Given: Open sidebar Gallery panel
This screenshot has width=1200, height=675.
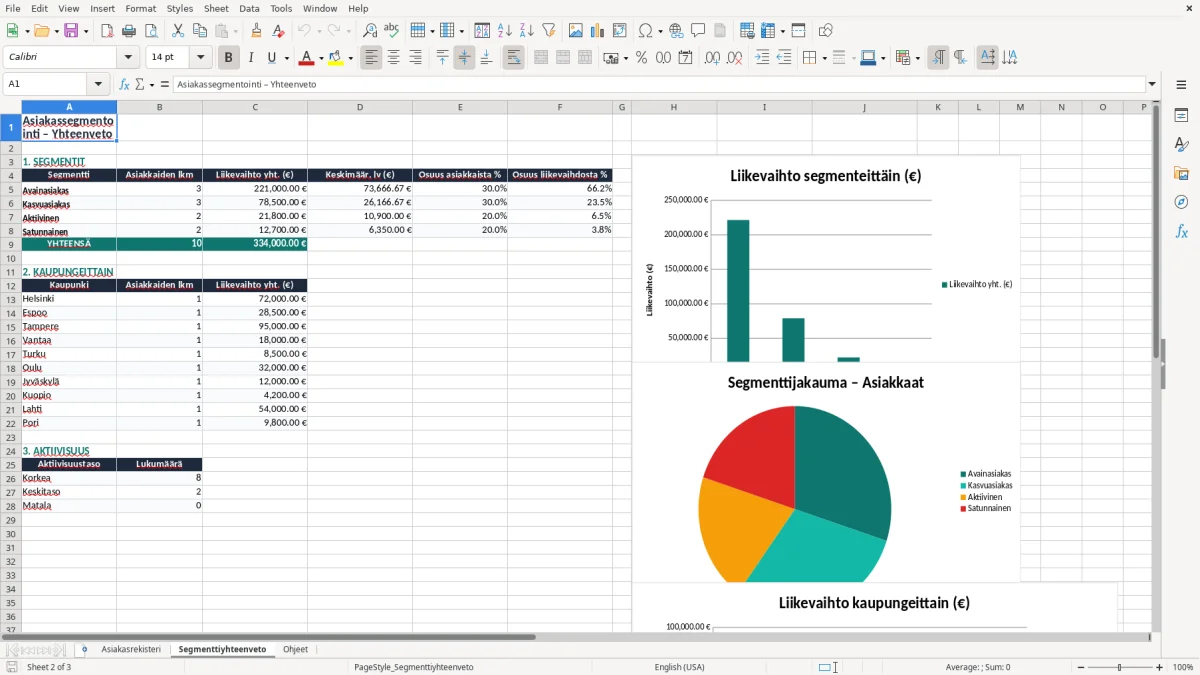Looking at the screenshot, I should coord(1181,173).
